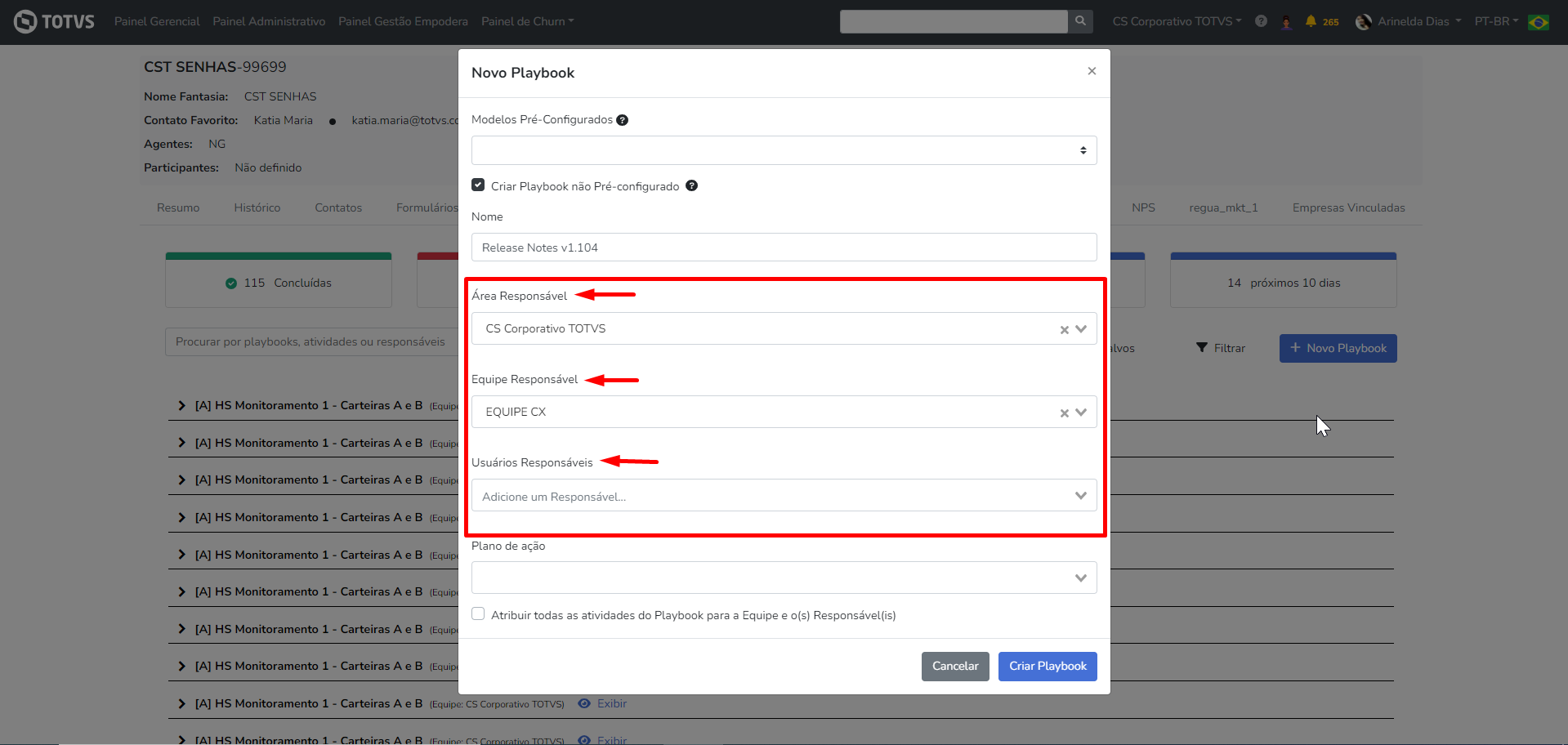Close the Novo Playbook dialog with X
This screenshot has height=745, width=1568.
1092,71
